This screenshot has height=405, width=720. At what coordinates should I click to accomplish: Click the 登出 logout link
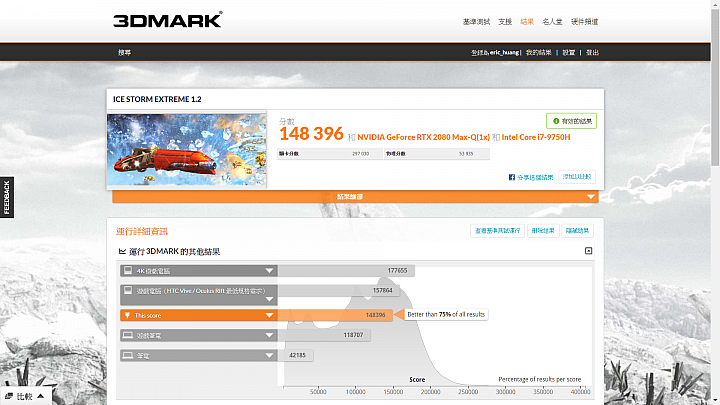(x=592, y=52)
